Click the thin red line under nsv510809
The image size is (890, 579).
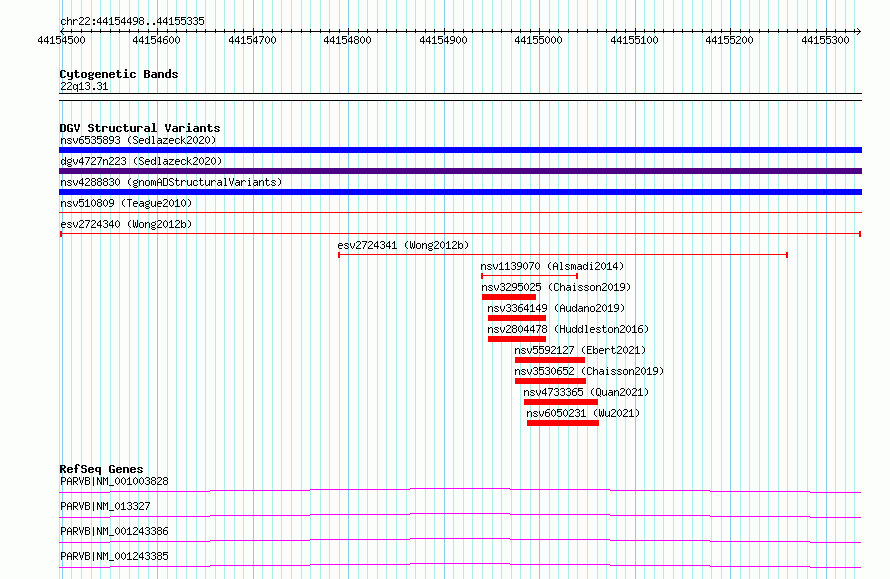pos(460,212)
